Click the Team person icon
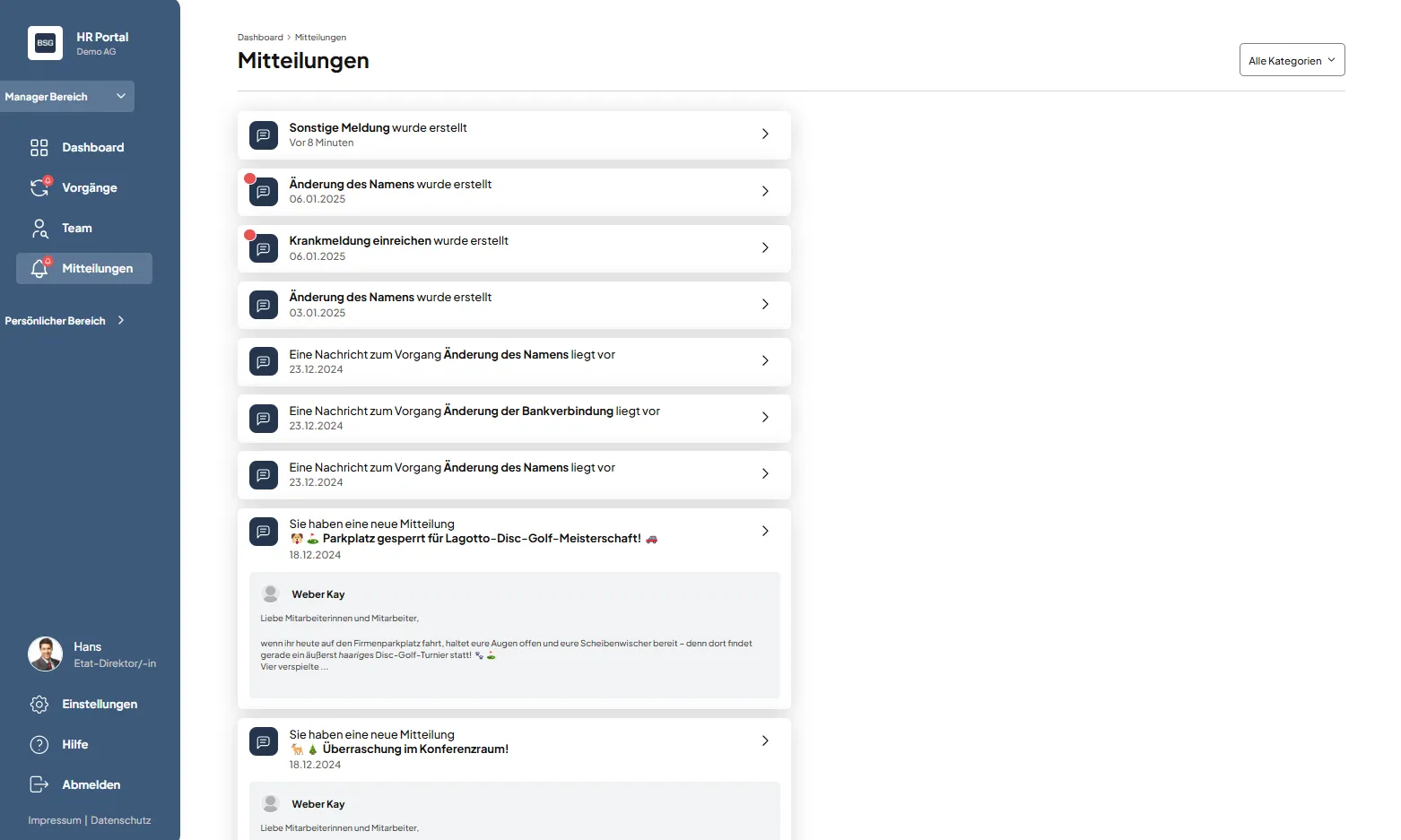The width and height of the screenshot is (1401, 840). coord(39,229)
